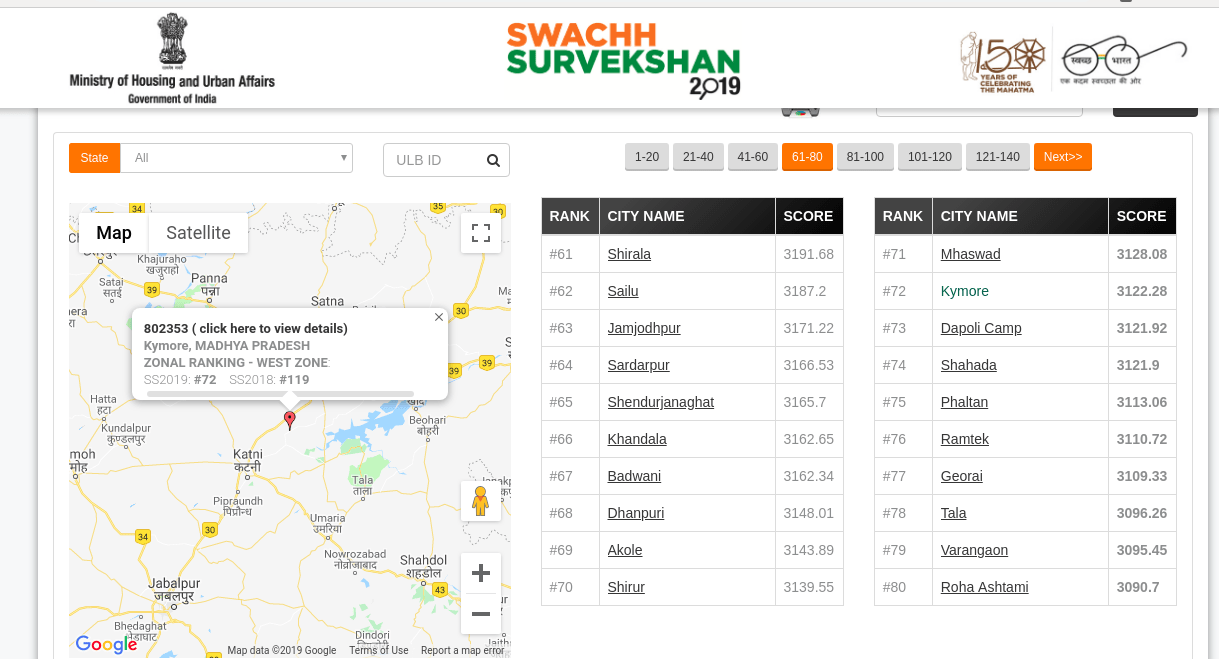The width and height of the screenshot is (1219, 659).
Task: Switch to Satellite view
Action: coord(198,232)
